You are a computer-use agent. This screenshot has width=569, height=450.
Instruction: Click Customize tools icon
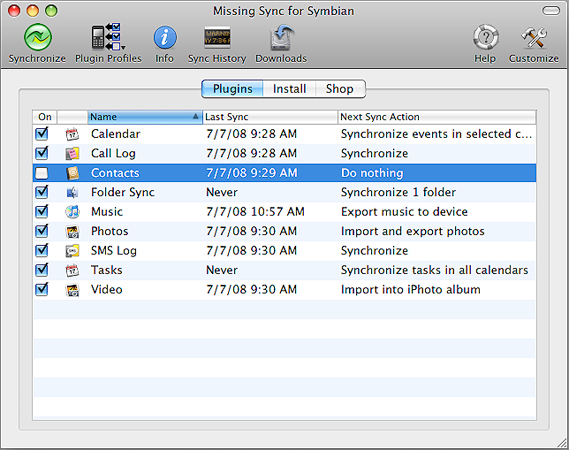click(x=533, y=37)
